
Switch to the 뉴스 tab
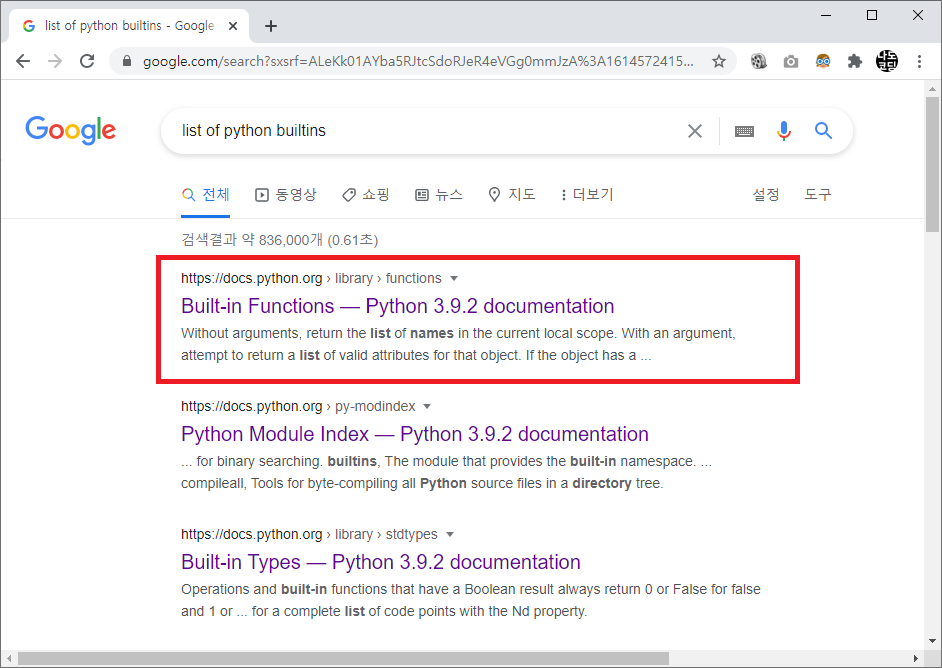(x=439, y=195)
